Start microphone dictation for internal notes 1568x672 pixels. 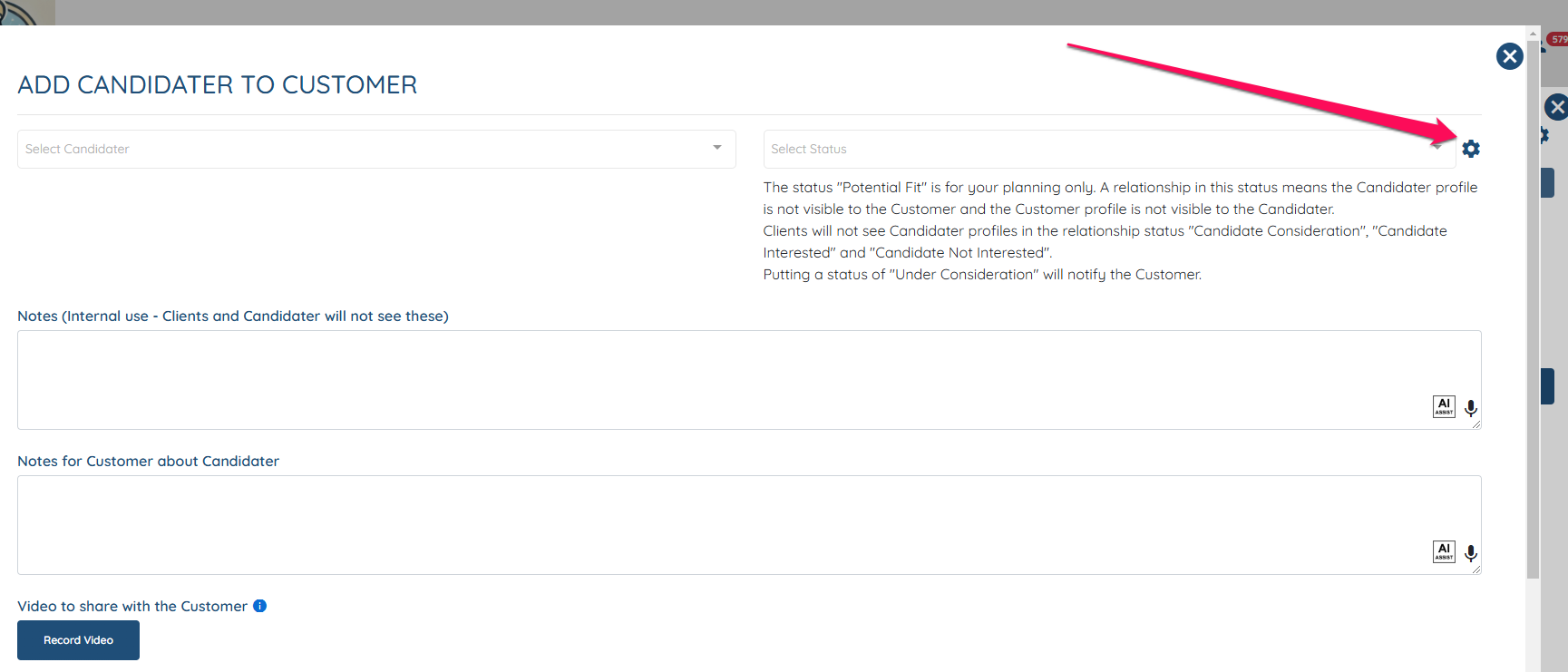coord(1471,408)
